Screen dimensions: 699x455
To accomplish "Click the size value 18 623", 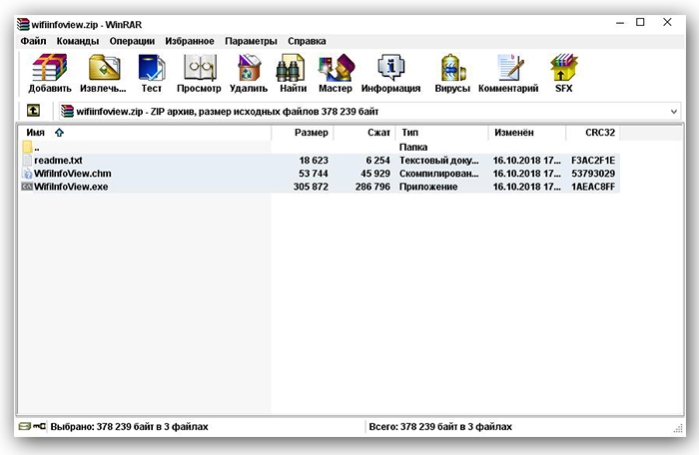I will pos(313,160).
